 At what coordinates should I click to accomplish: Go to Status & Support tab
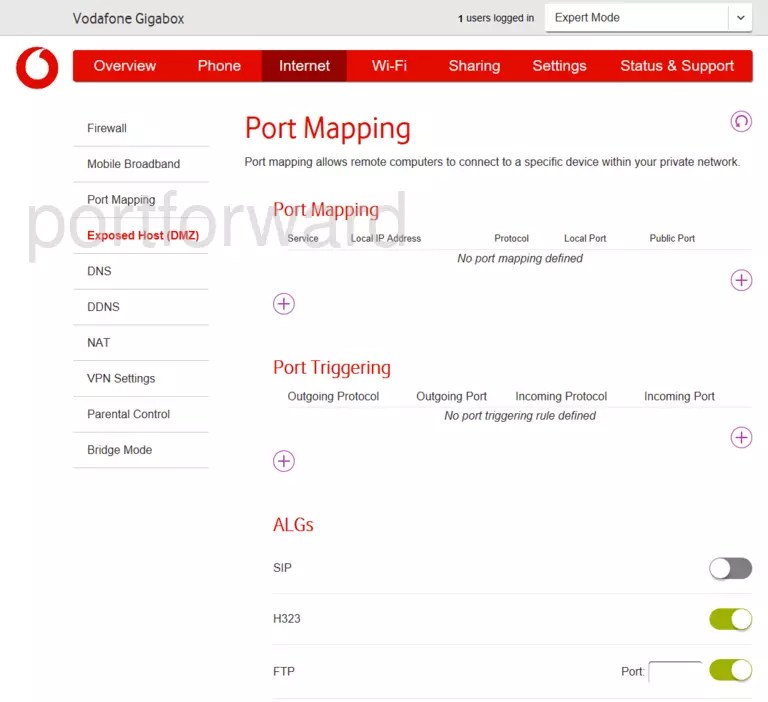677,66
